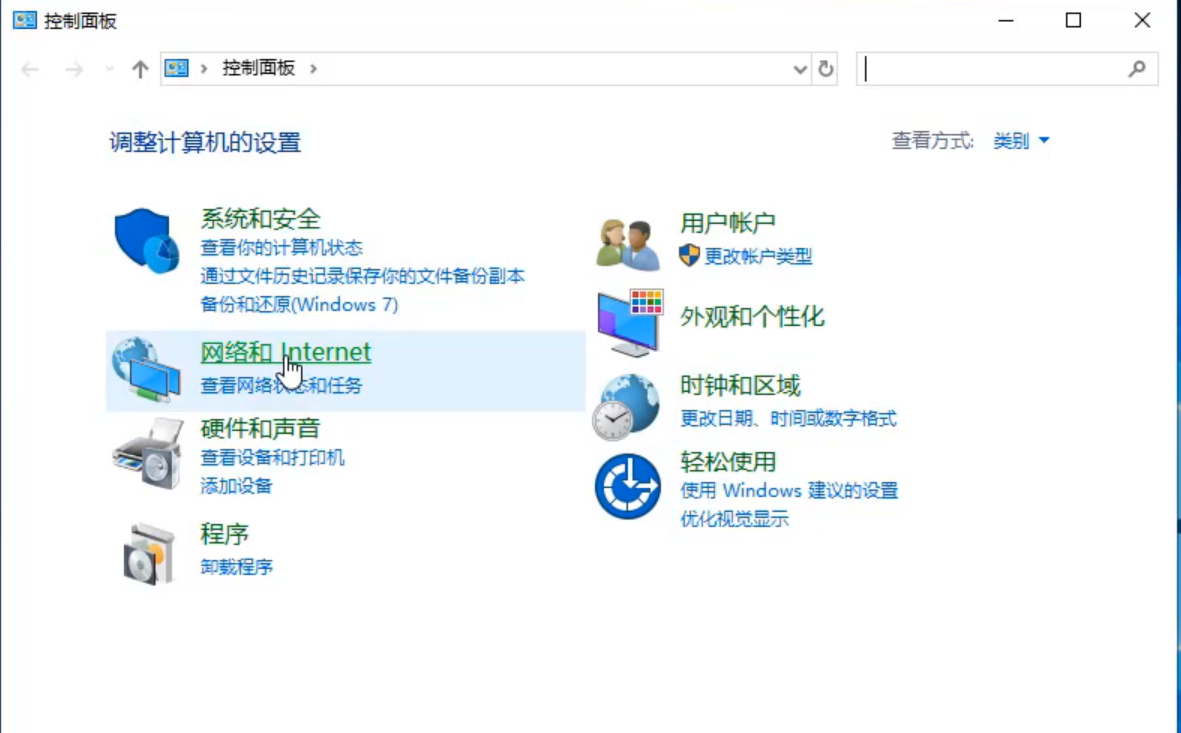Click the Hardware and Sound printer icon
Viewport: 1181px width, 733px height.
148,454
